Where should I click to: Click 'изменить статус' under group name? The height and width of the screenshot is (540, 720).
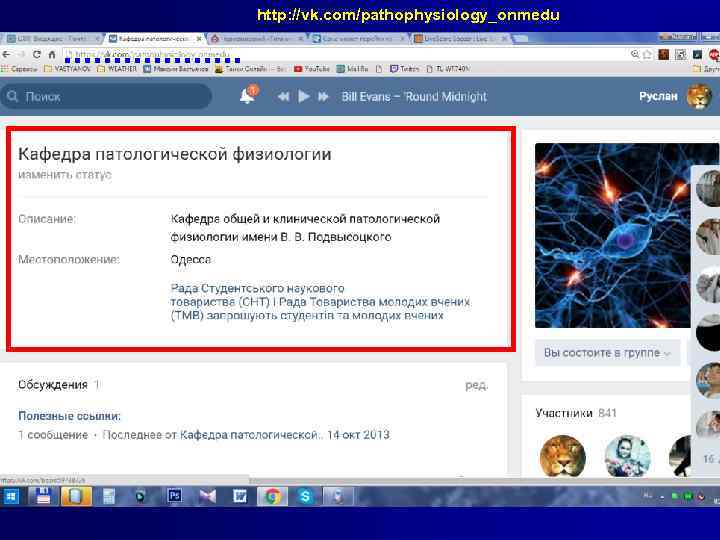(x=65, y=175)
